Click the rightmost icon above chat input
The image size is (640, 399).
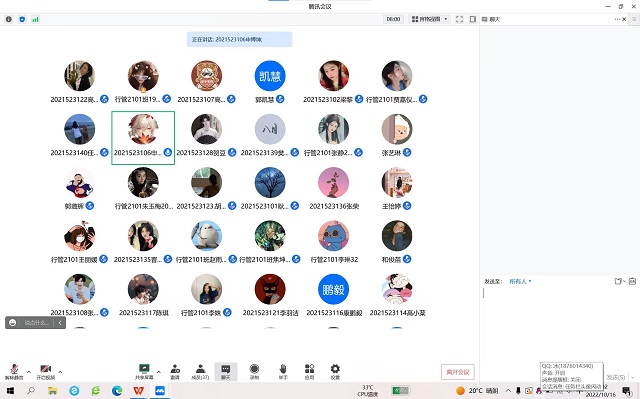click(x=632, y=281)
